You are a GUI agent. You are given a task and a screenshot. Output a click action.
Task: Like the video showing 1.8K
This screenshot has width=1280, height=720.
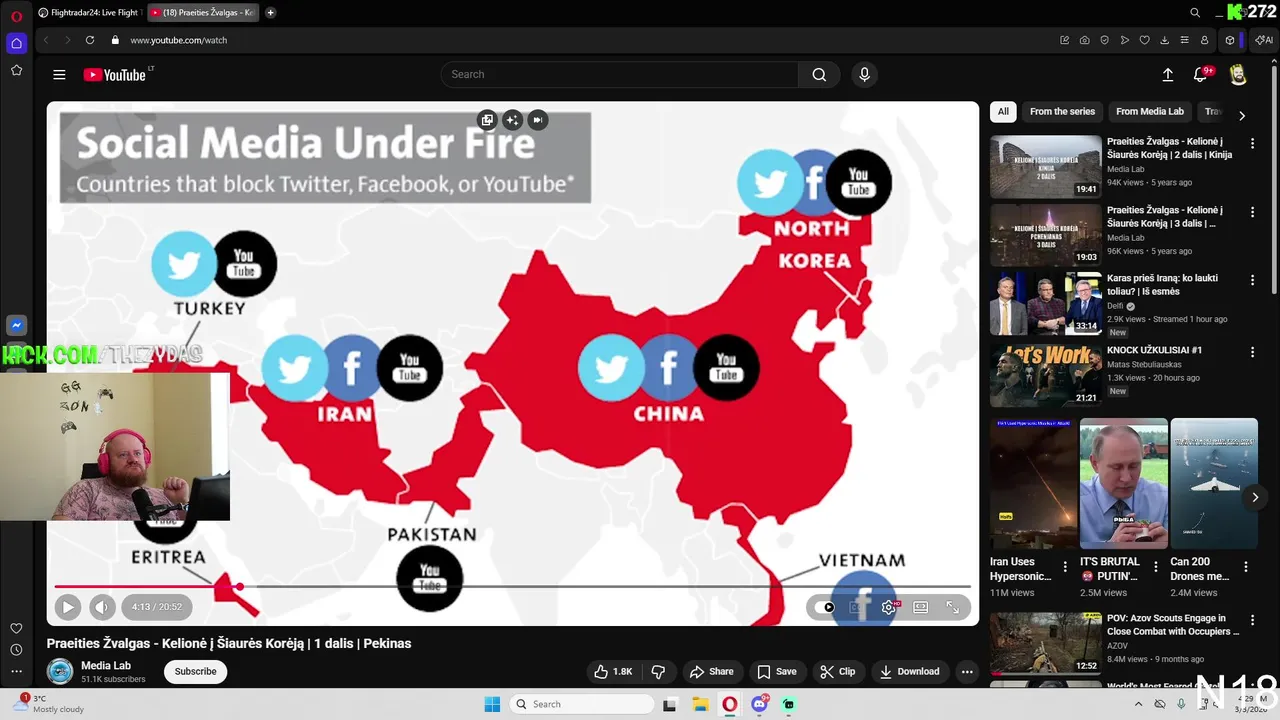(613, 671)
